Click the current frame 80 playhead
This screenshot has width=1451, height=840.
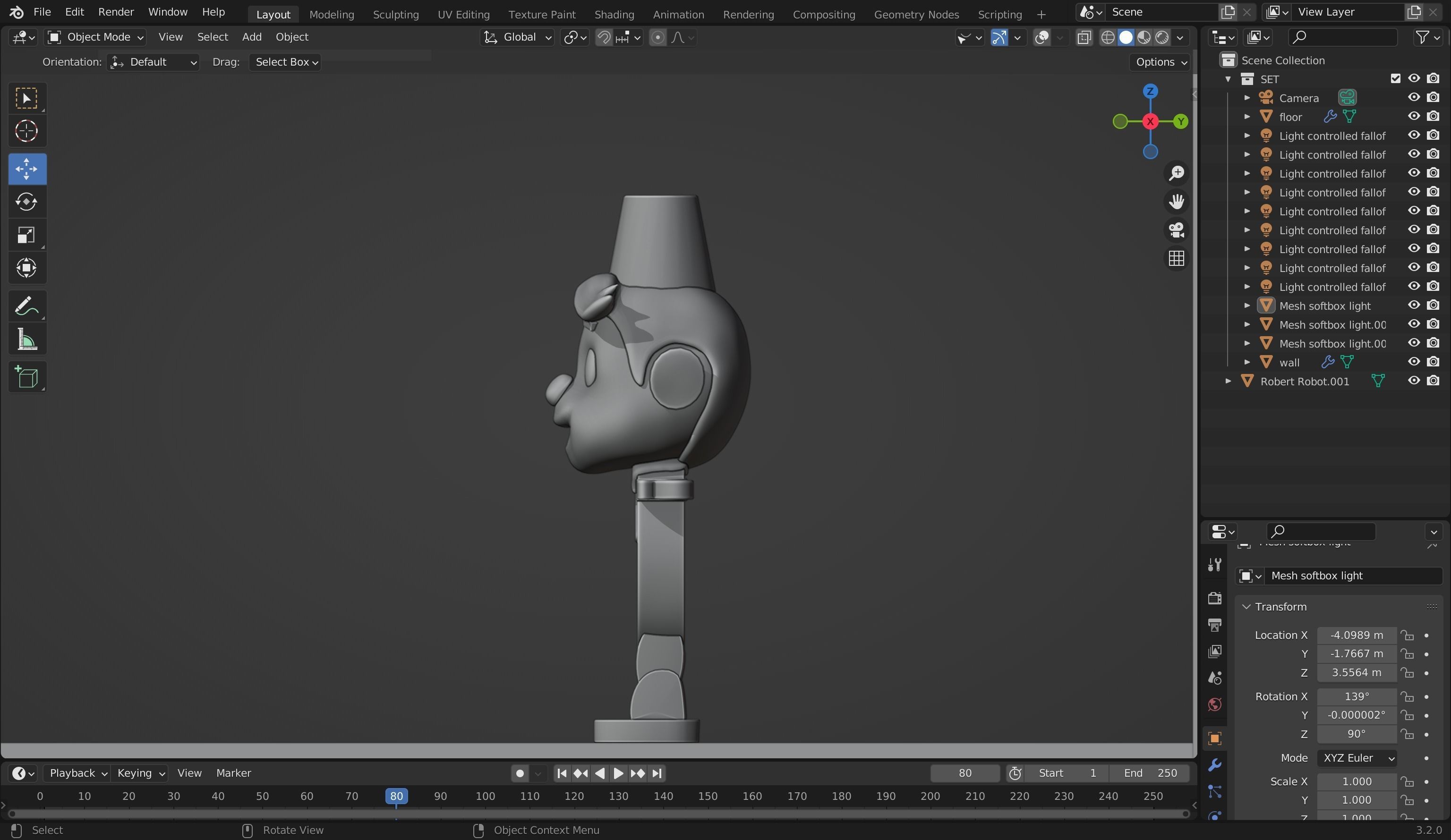pyautogui.click(x=396, y=796)
